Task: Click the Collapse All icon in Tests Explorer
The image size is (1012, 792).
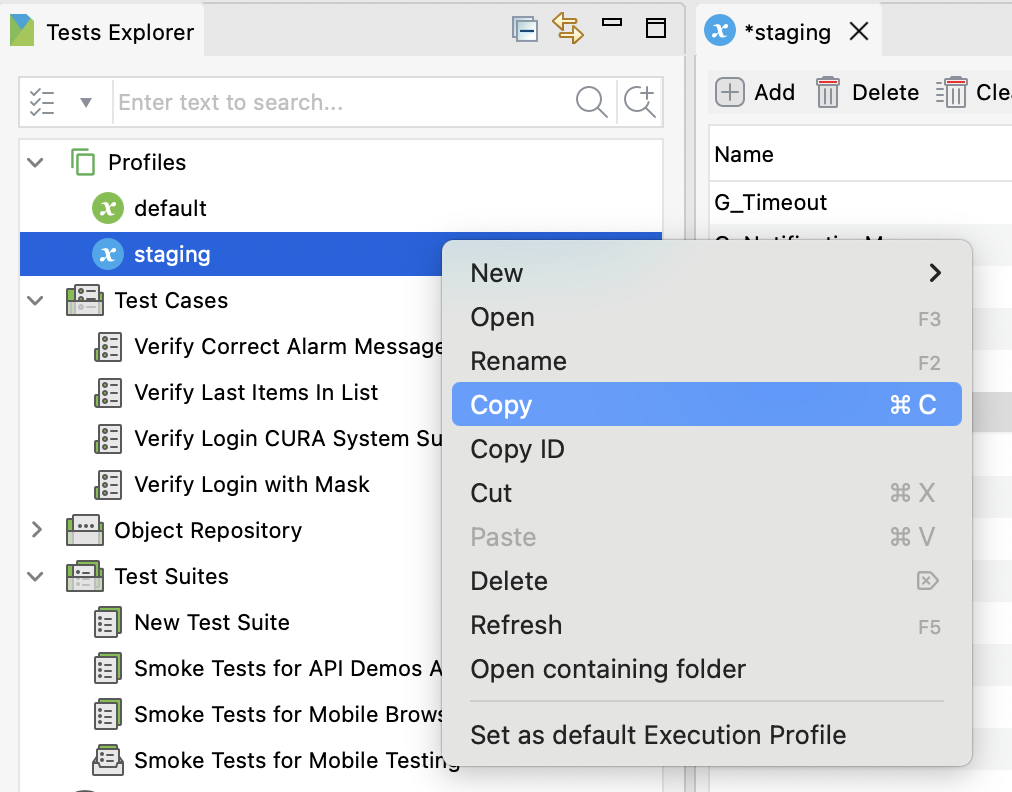Action: pyautogui.click(x=525, y=29)
